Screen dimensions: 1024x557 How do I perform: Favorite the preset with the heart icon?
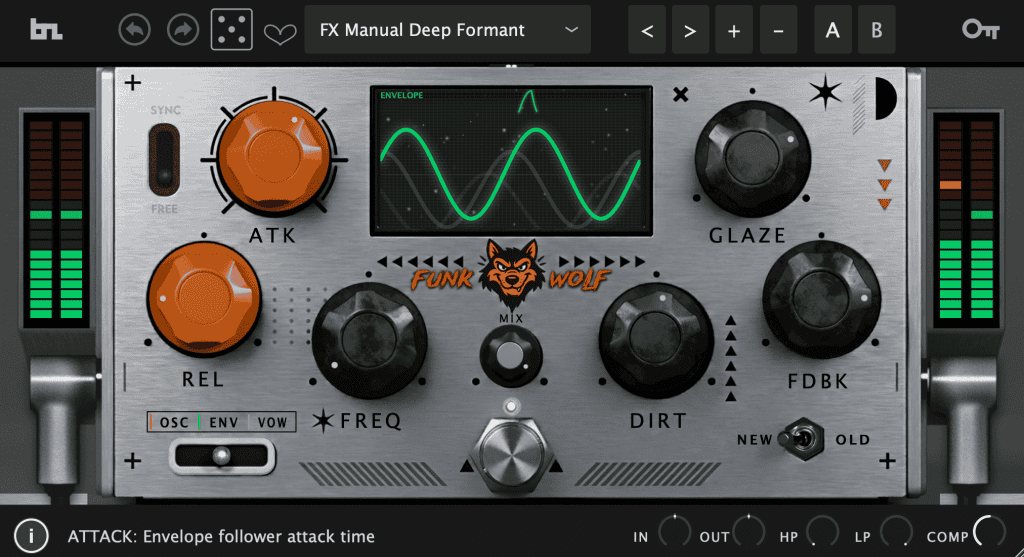click(x=280, y=33)
